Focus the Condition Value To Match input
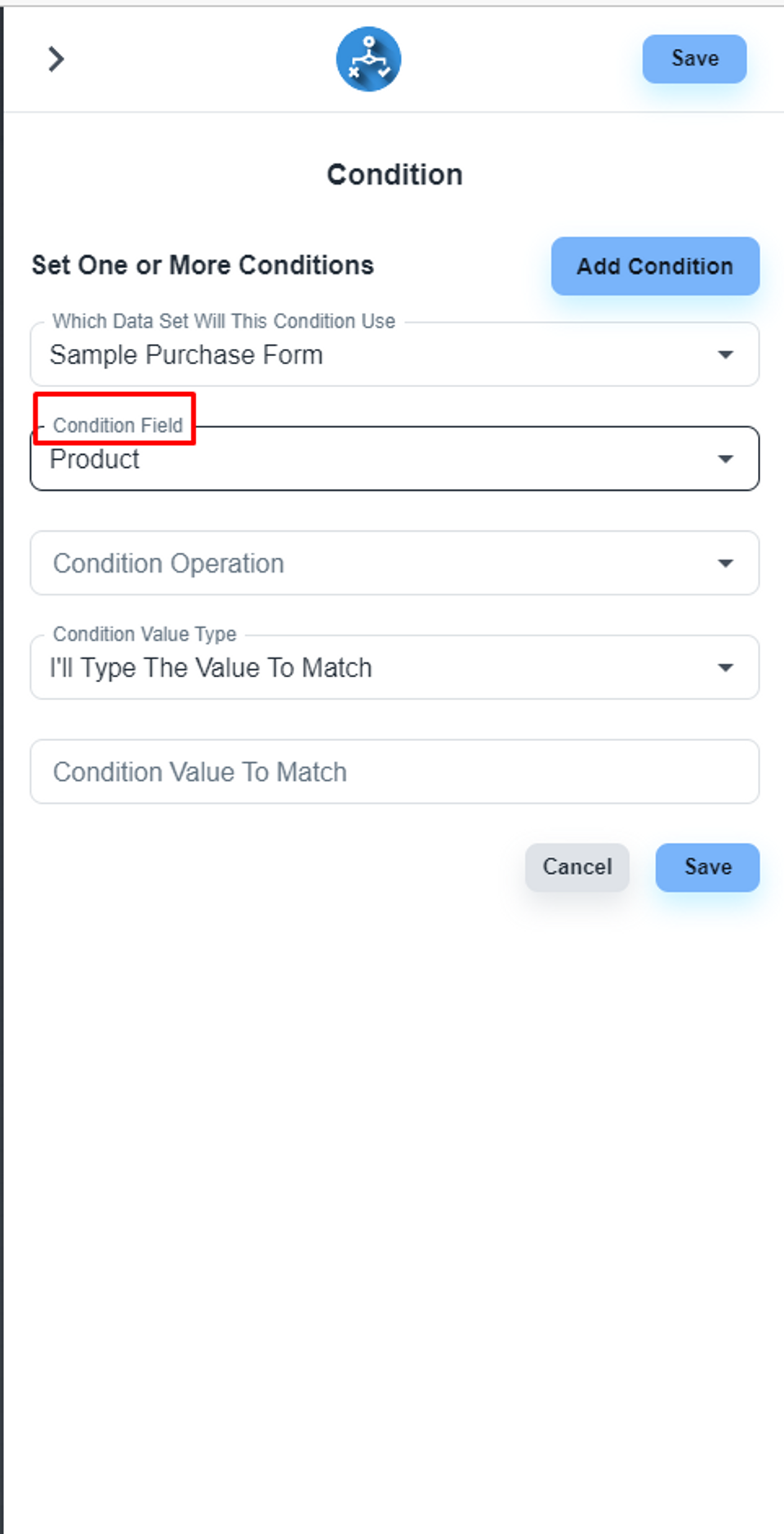Screen dimensions: 784x1534 (x=394, y=772)
